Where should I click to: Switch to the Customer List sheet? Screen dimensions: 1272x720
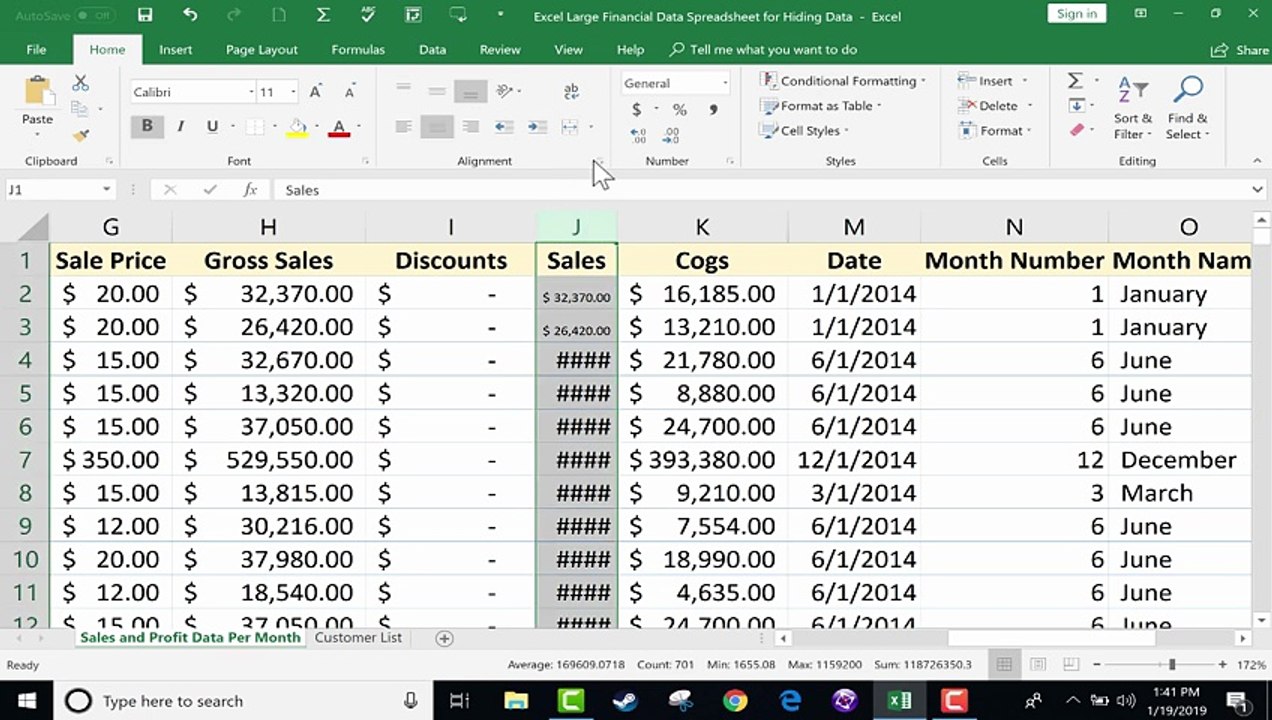(358, 637)
